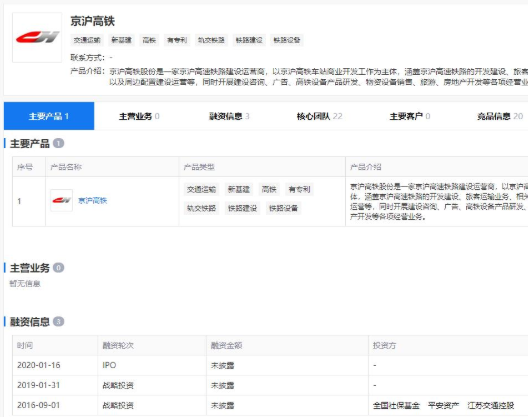Click the 铁路设备 tag in product type cell

(284, 208)
